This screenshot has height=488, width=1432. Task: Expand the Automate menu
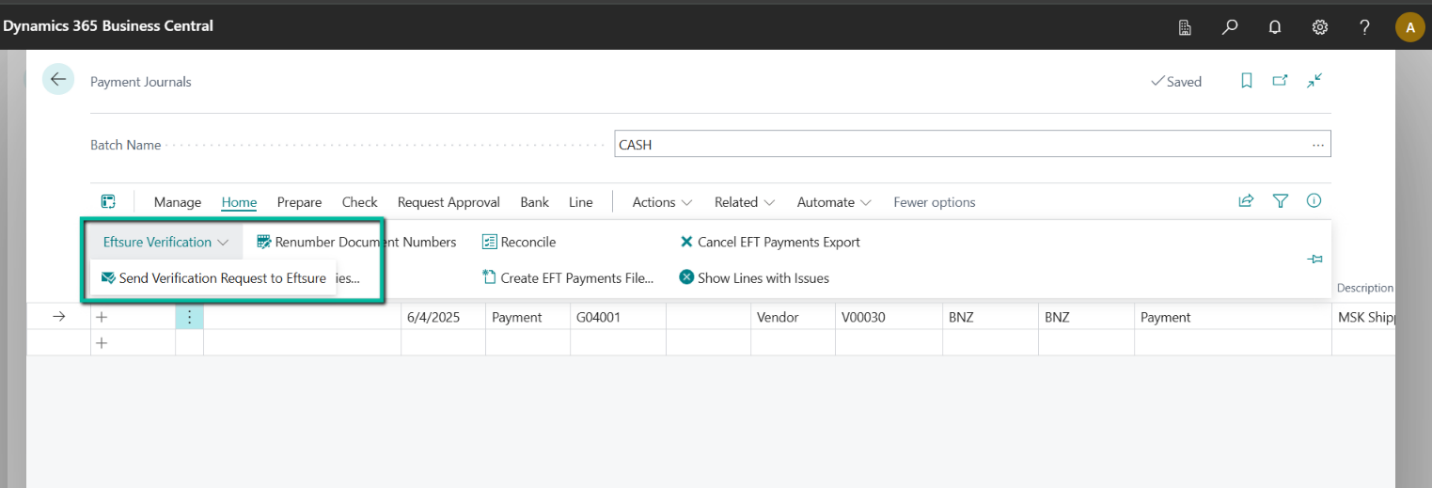834,202
